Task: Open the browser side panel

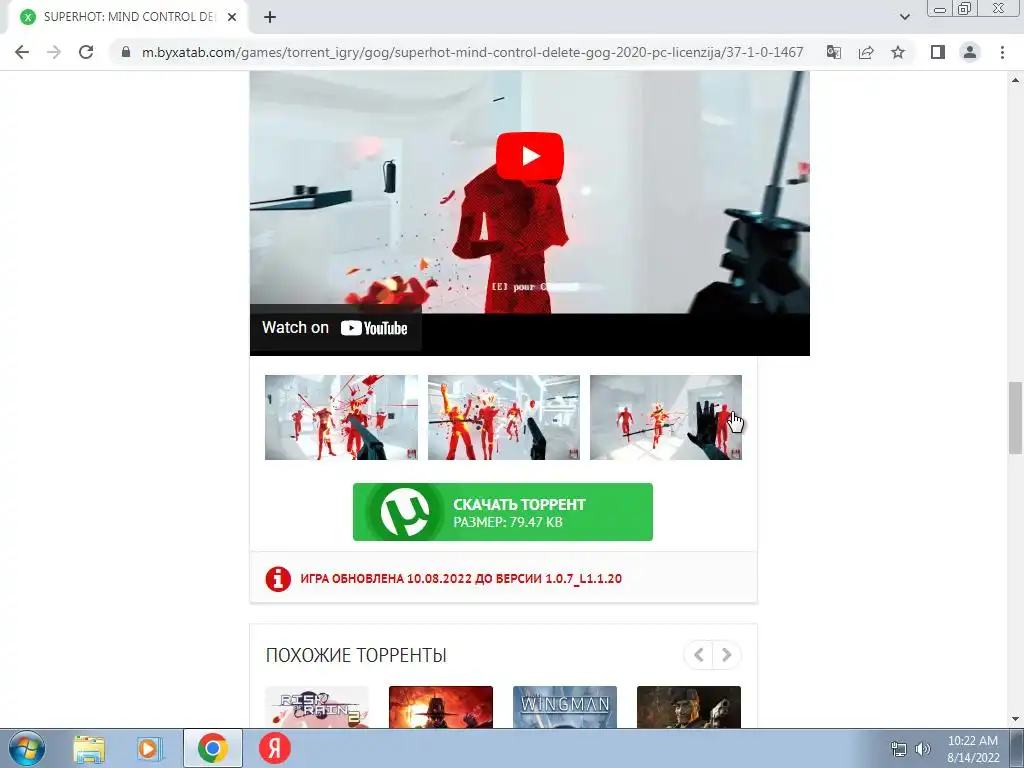Action: pyautogui.click(x=938, y=52)
